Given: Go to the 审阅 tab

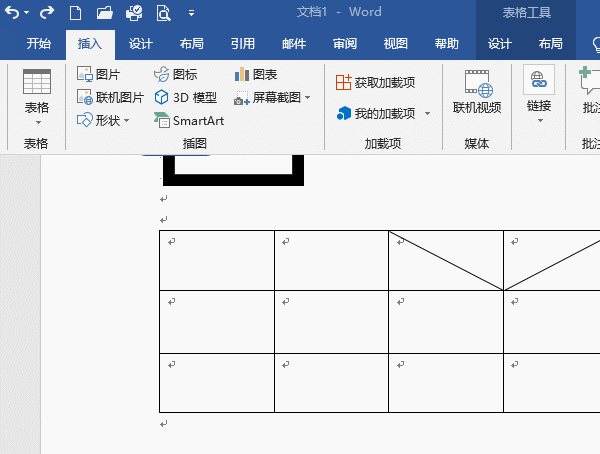Looking at the screenshot, I should 345,44.
